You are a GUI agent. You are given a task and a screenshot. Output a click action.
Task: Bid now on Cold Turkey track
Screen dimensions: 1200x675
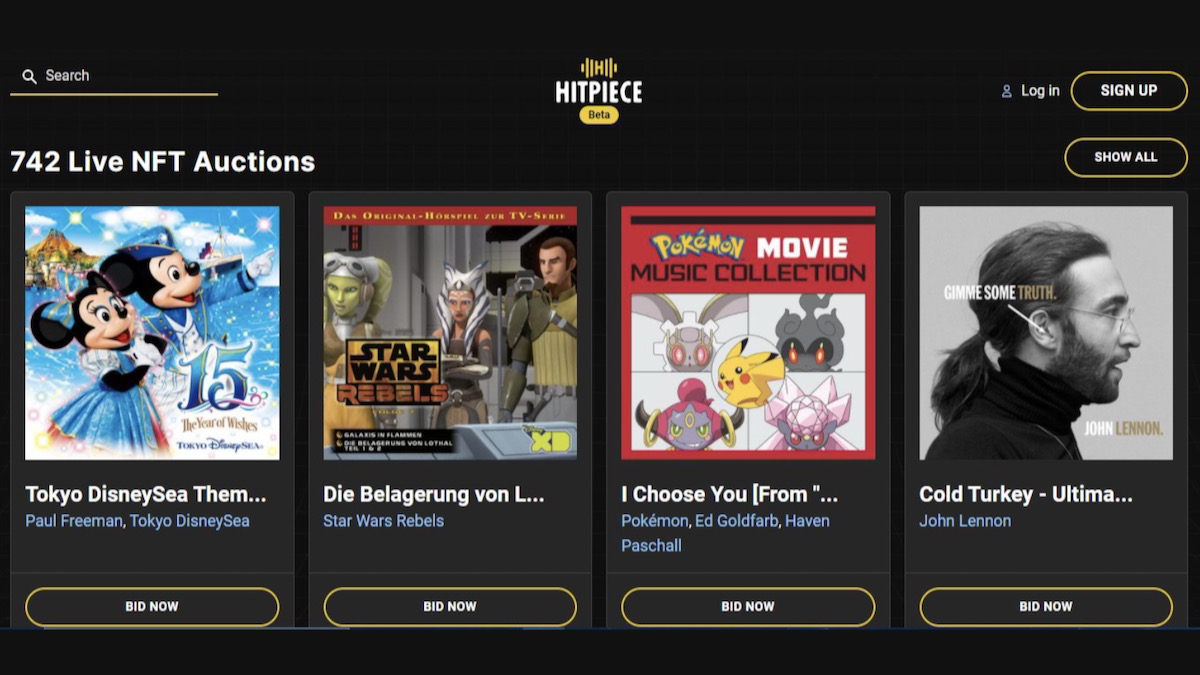(x=1046, y=607)
